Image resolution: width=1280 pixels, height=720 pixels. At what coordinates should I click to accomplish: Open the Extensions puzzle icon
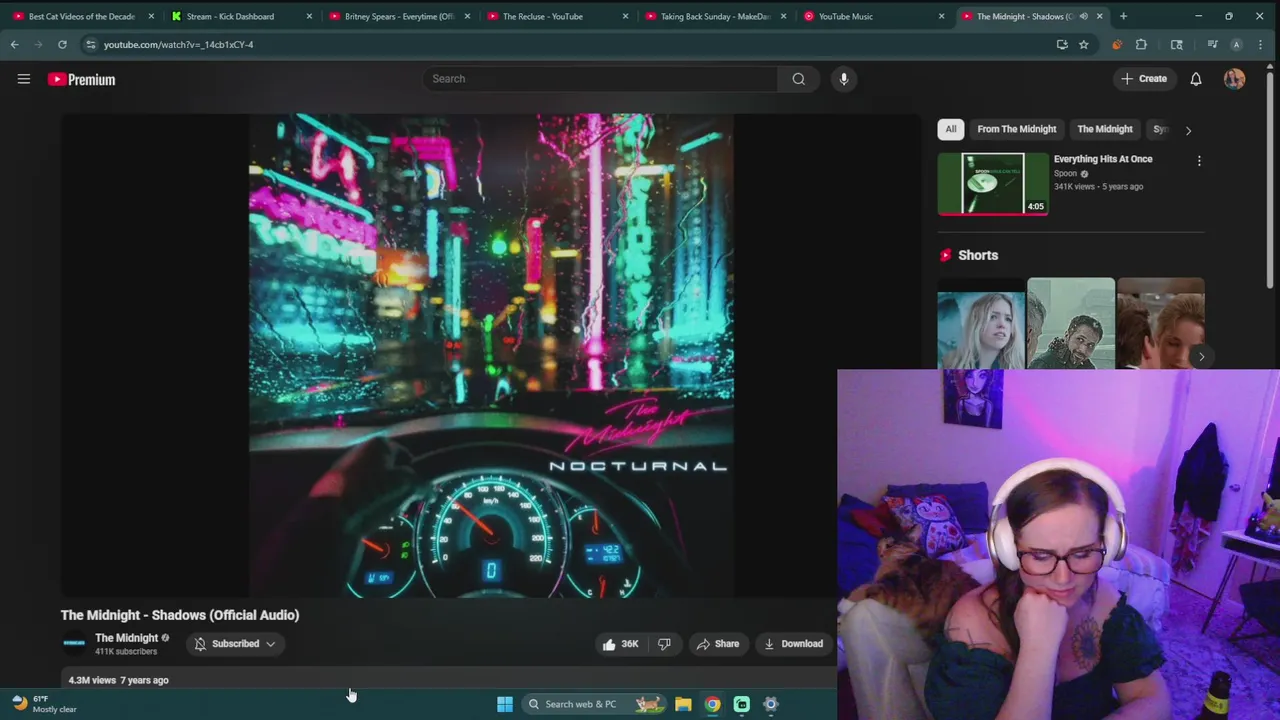1141,44
